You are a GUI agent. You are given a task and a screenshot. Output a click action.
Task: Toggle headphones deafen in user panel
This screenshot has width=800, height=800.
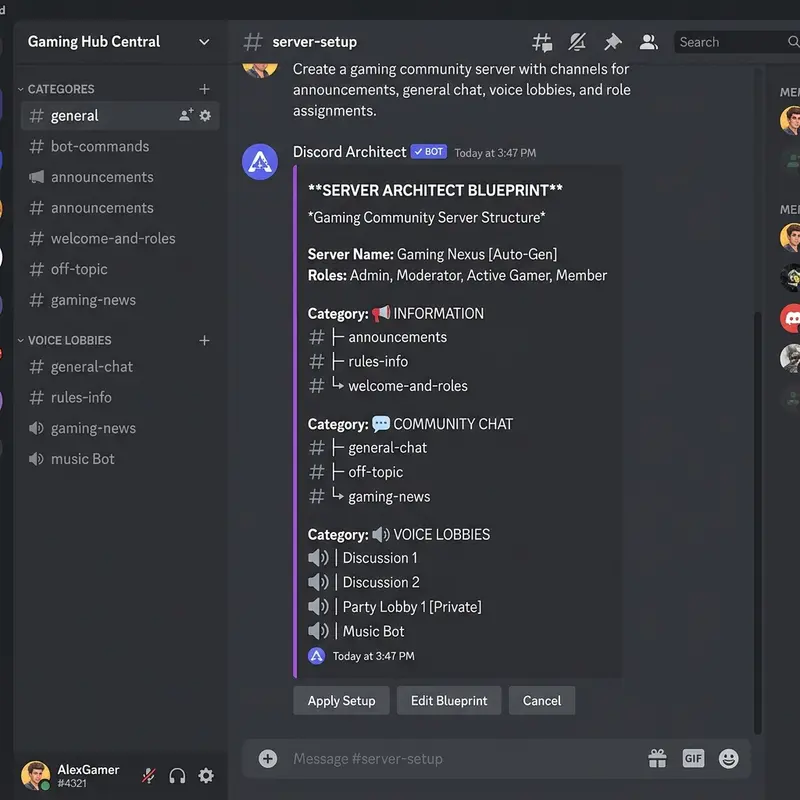(x=177, y=776)
